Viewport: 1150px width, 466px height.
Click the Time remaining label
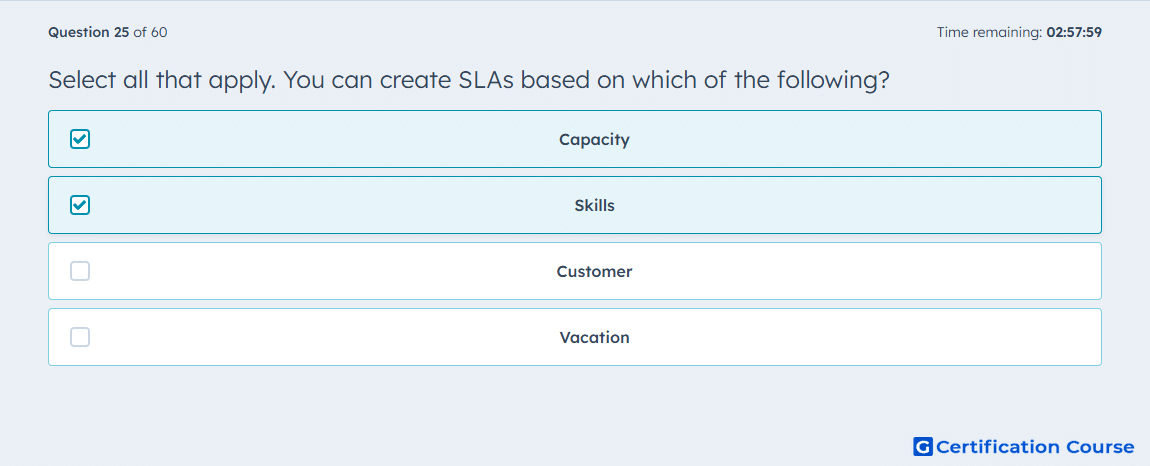pos(990,32)
